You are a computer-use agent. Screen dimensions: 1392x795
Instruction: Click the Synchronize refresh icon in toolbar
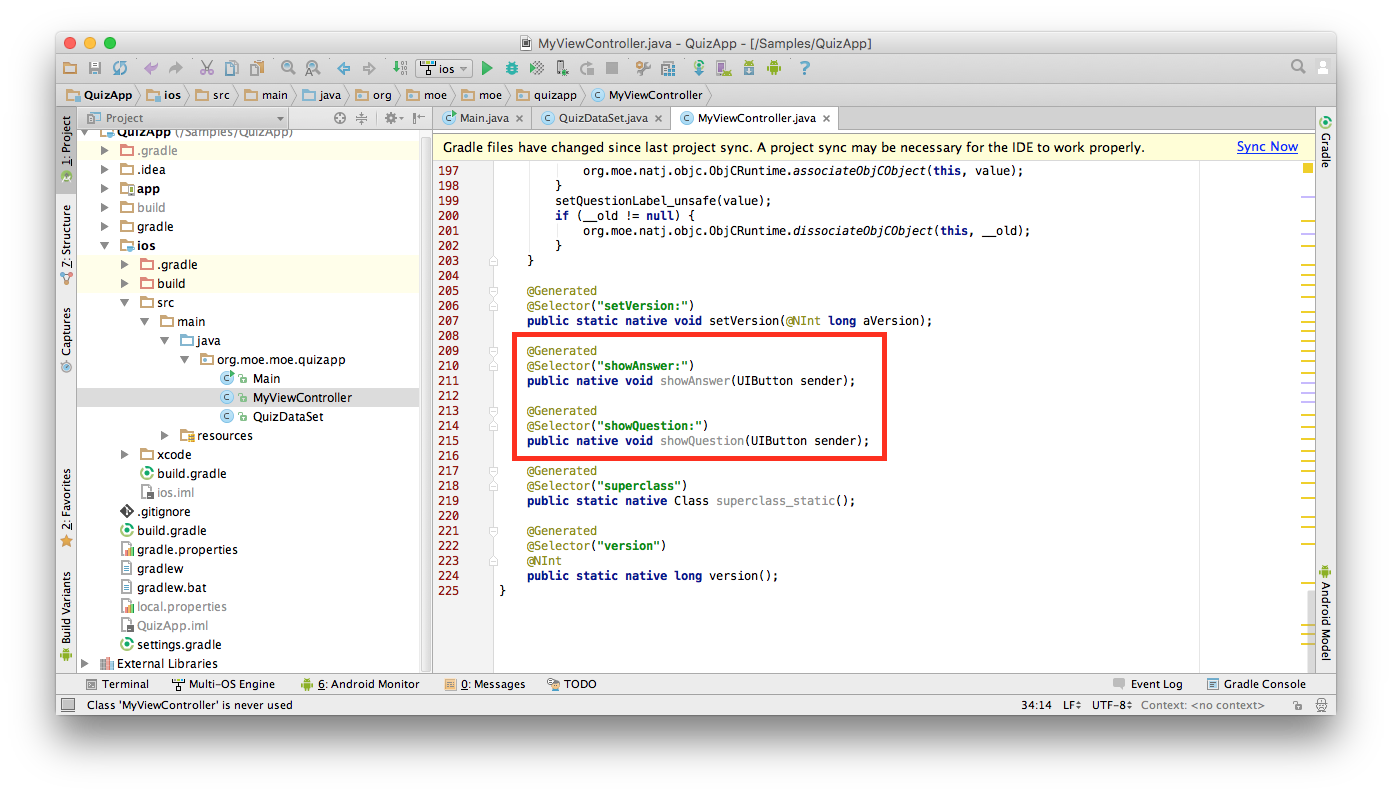(120, 68)
